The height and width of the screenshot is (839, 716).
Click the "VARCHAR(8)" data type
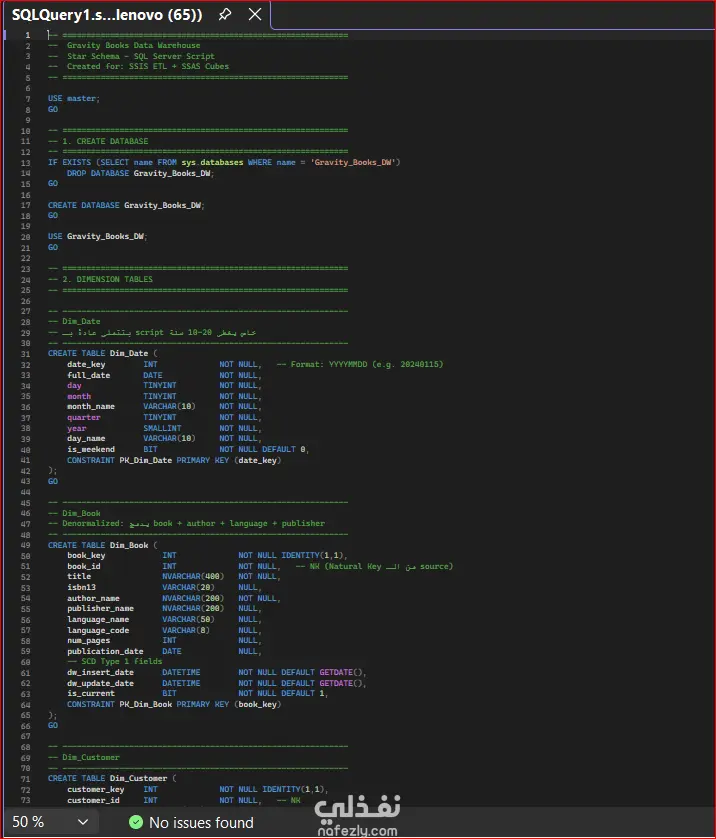coord(186,630)
